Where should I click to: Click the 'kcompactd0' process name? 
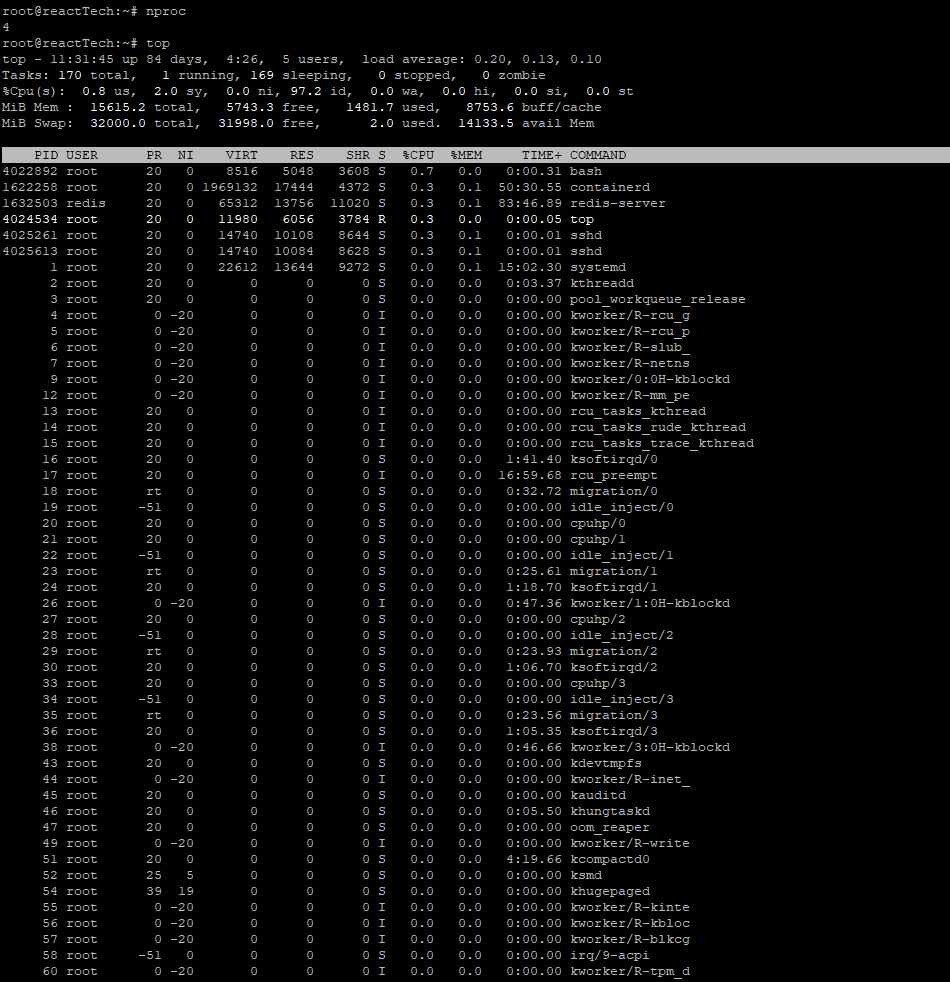click(610, 859)
